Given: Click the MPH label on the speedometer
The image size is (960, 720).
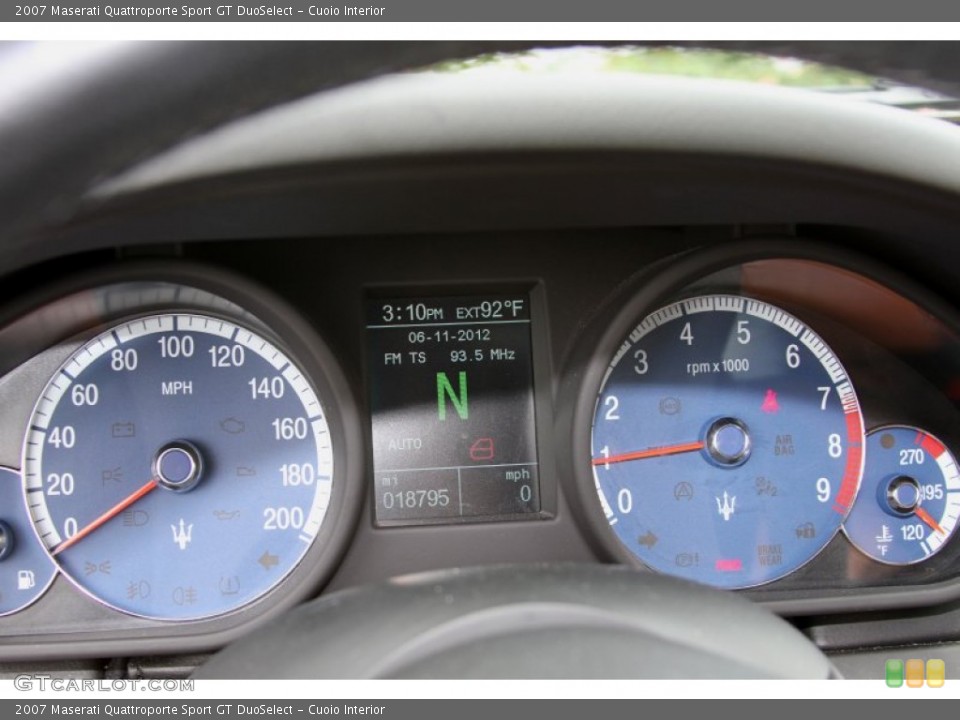Looking at the screenshot, I should point(176,388).
